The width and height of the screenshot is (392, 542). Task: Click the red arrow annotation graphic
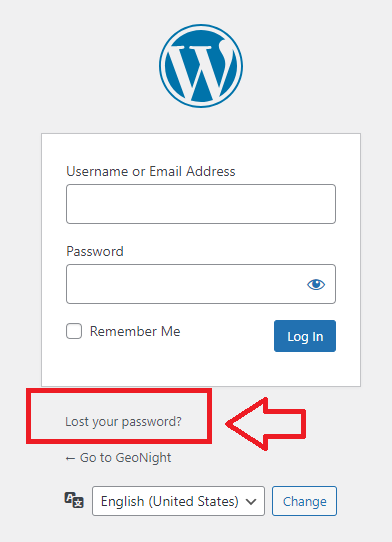point(266,424)
